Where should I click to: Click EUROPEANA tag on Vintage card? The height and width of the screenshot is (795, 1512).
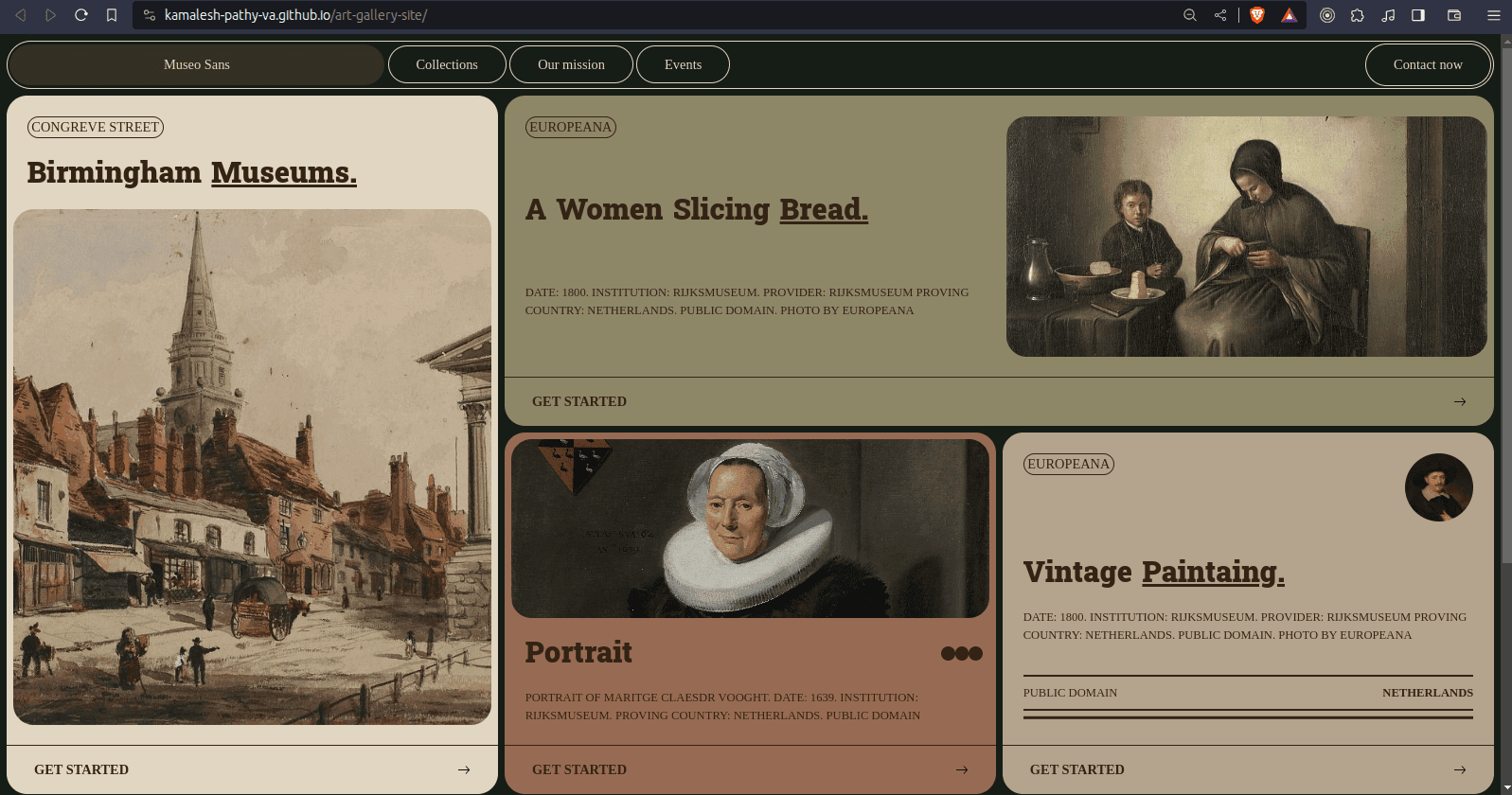click(1069, 464)
